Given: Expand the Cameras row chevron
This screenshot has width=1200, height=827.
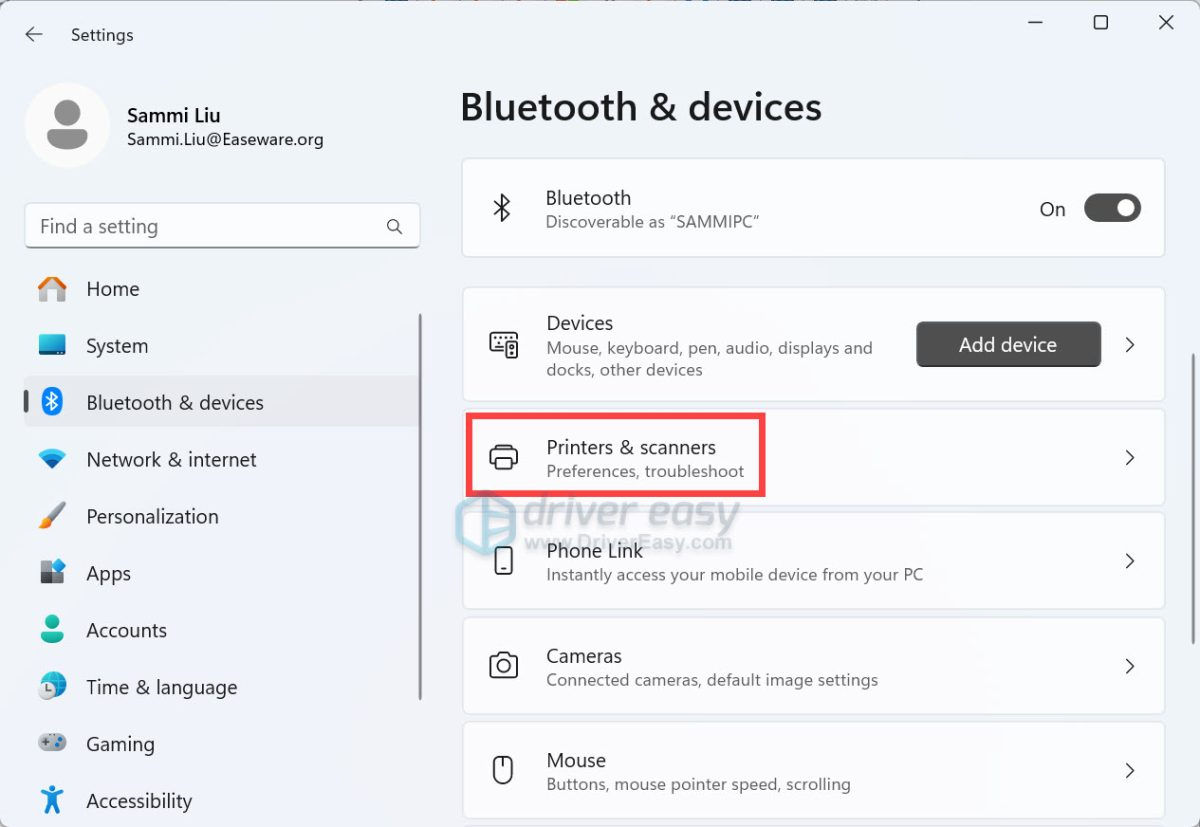Looking at the screenshot, I should 1130,666.
